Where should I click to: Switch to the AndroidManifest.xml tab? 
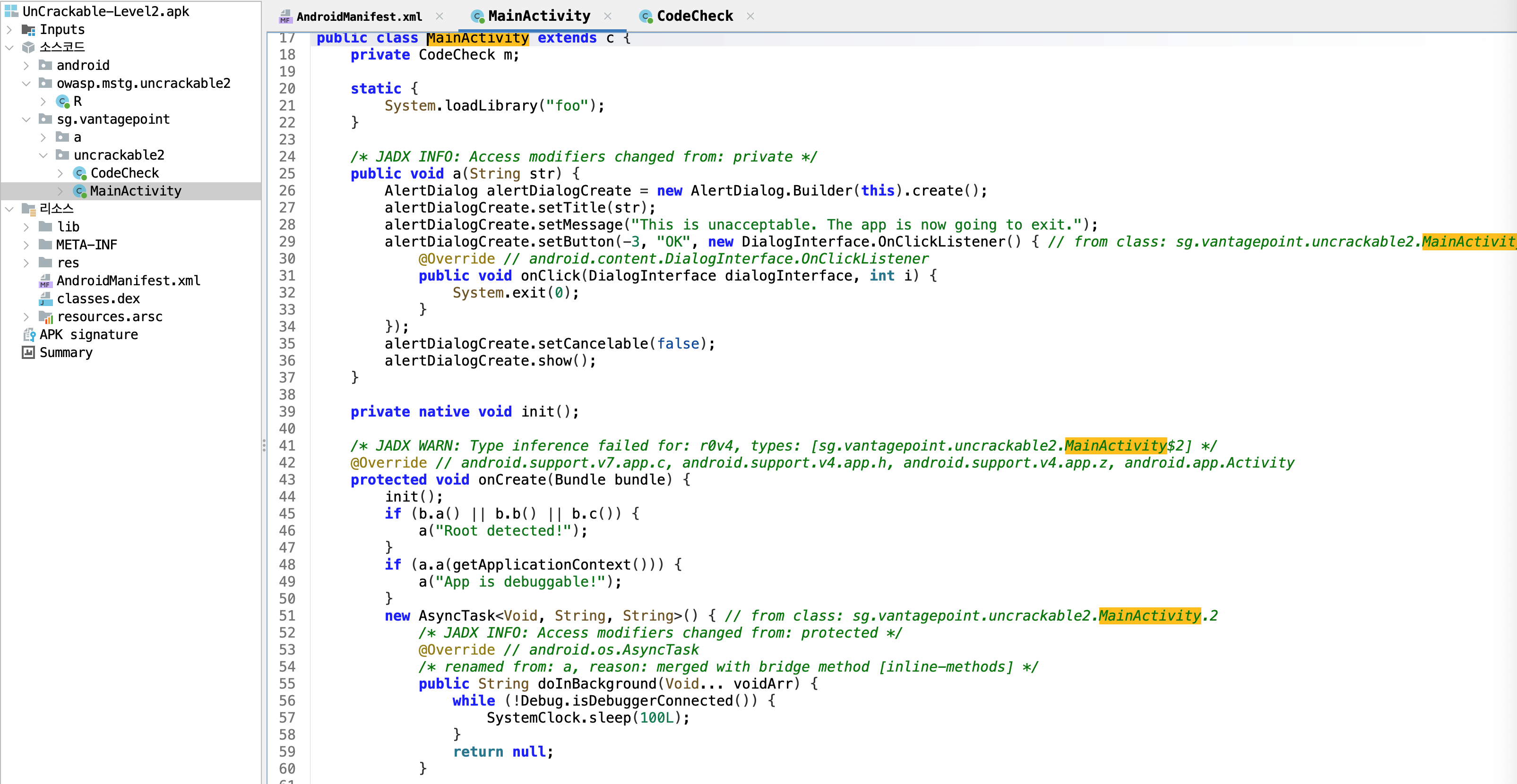359,17
